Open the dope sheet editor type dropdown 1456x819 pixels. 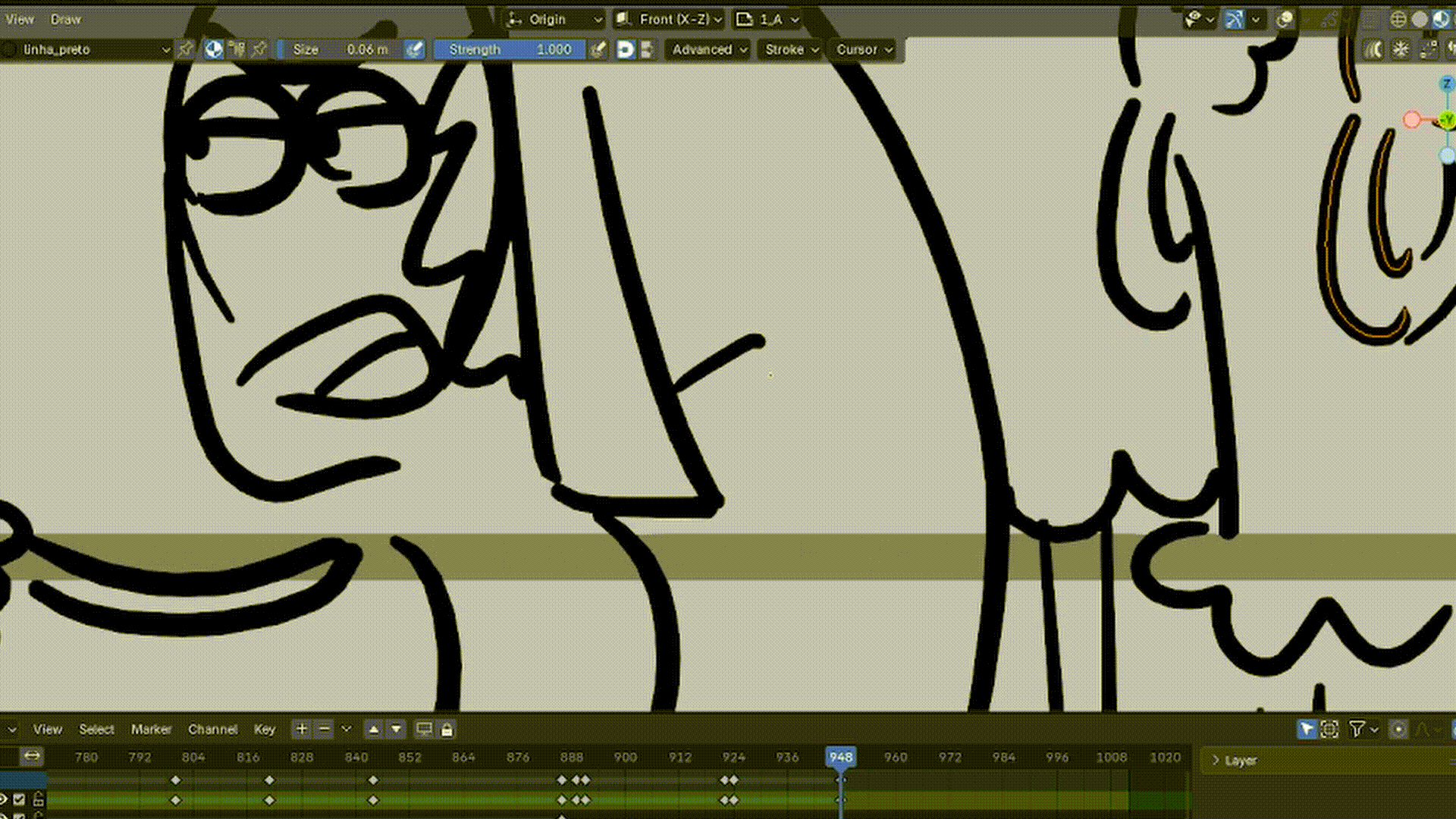click(9, 729)
